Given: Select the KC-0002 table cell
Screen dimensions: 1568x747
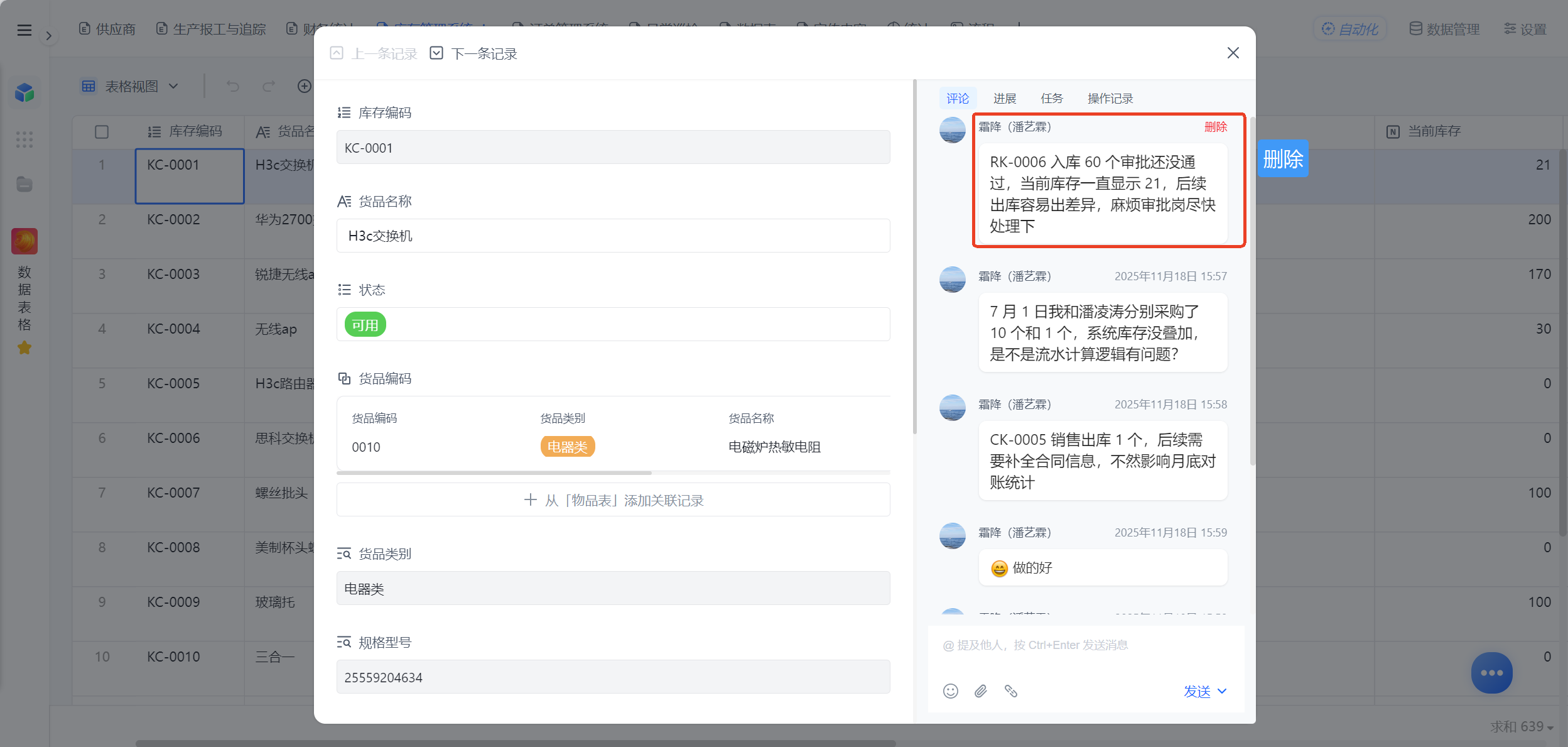Looking at the screenshot, I should click(x=190, y=231).
